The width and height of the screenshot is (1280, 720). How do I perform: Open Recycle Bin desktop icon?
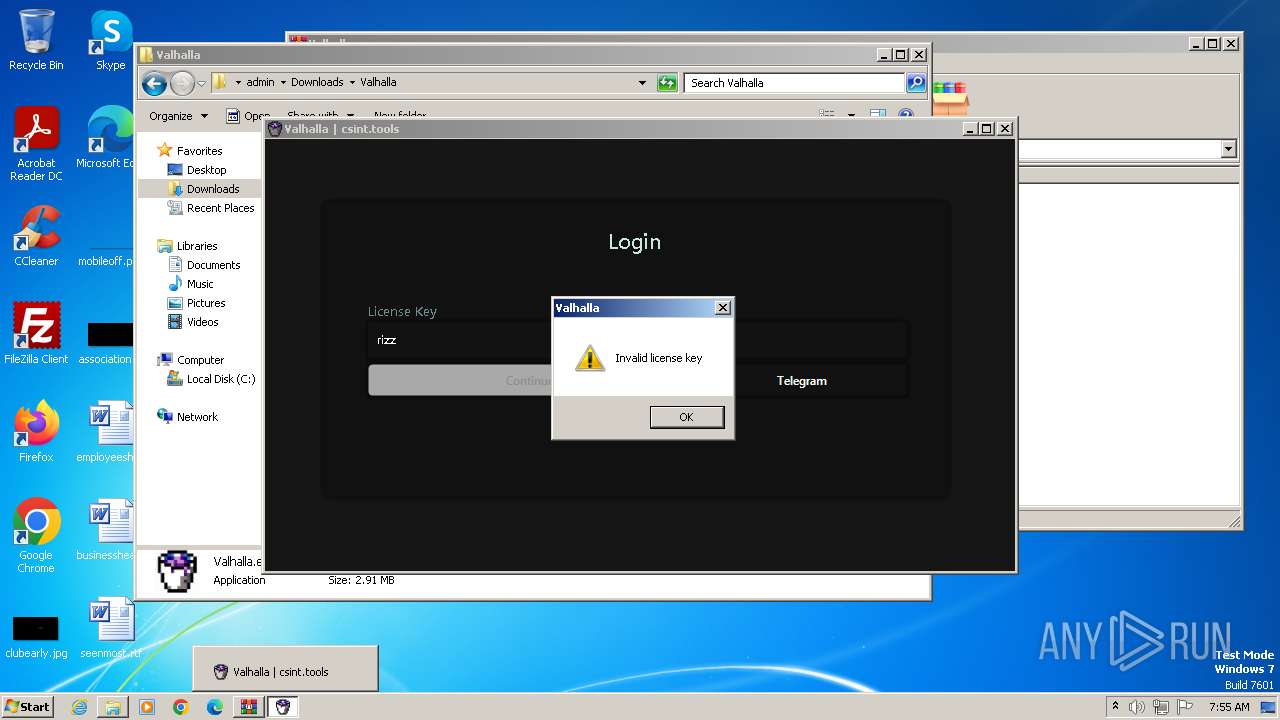pyautogui.click(x=36, y=41)
